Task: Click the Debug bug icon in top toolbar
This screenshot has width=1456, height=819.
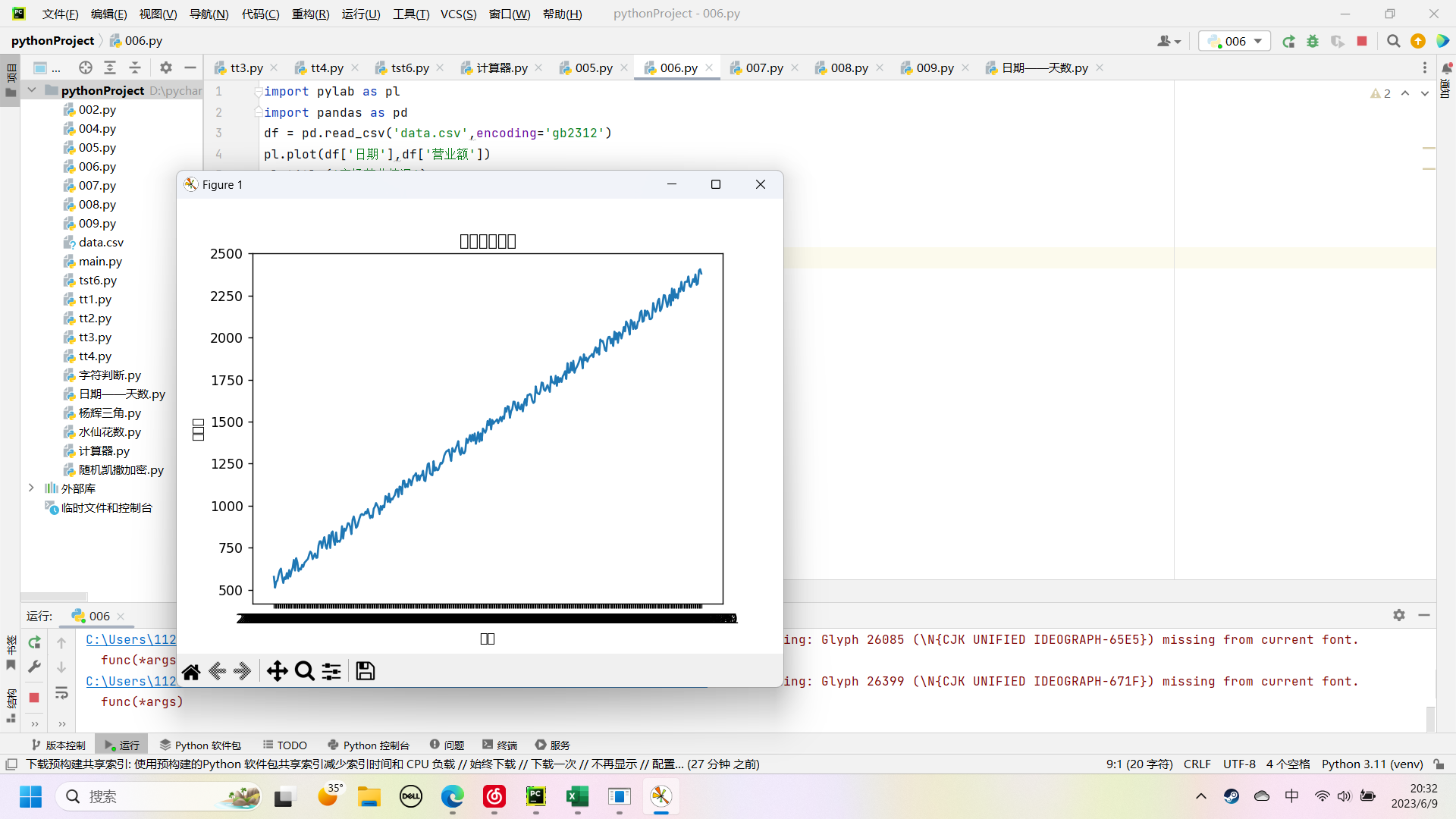Action: click(1313, 41)
